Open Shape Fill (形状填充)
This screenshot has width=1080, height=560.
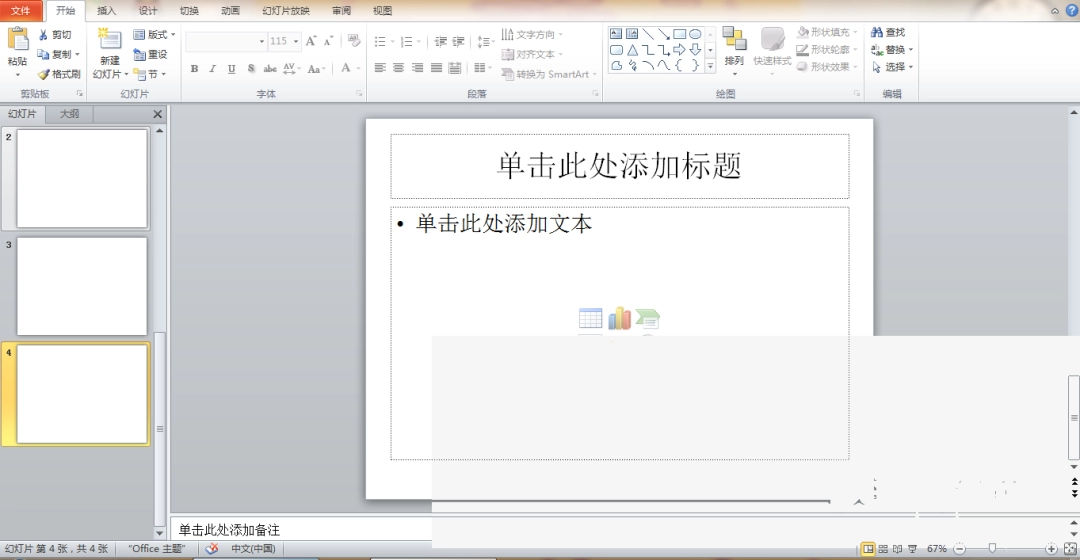[827, 32]
